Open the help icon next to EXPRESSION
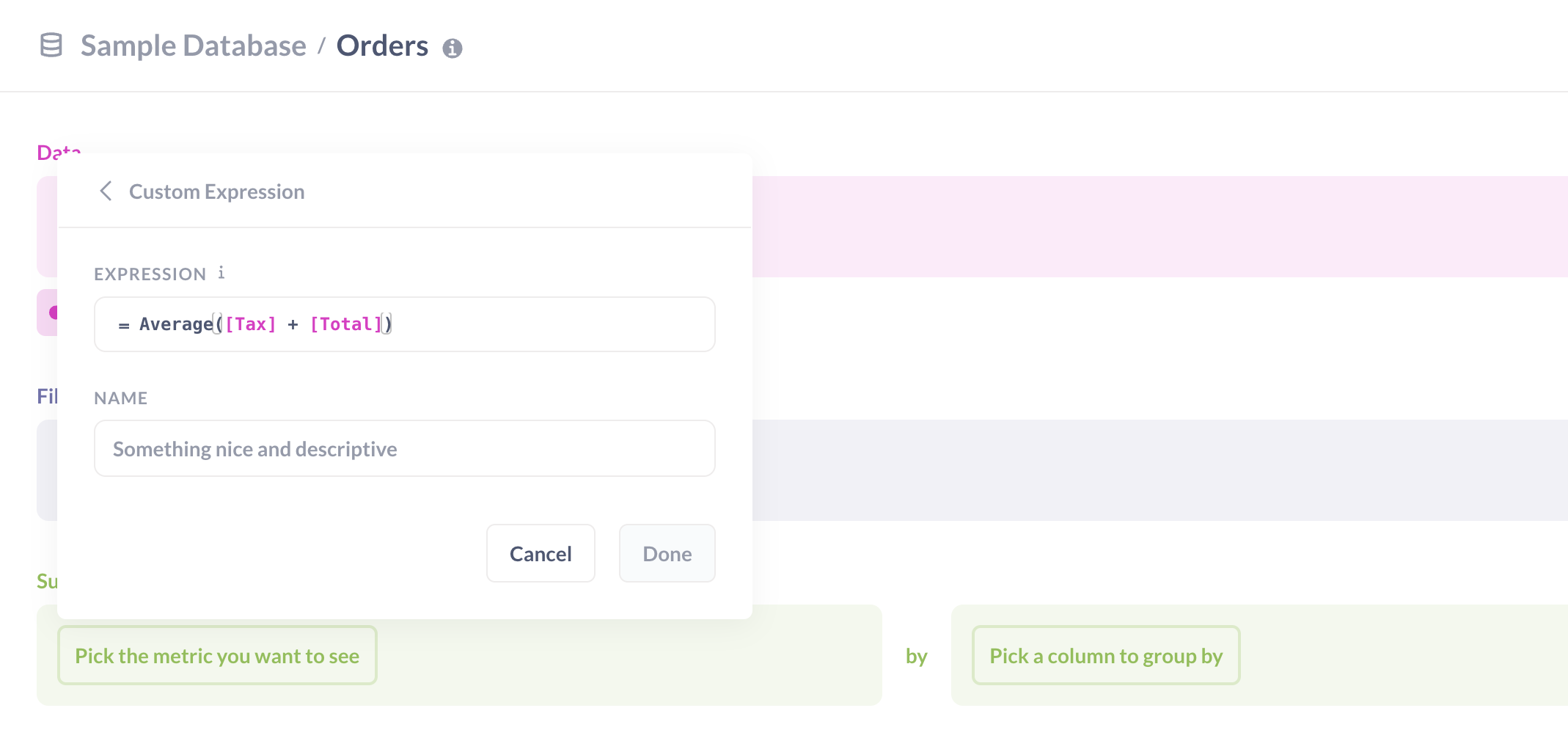Screen dimensions: 1568x741 [221, 273]
